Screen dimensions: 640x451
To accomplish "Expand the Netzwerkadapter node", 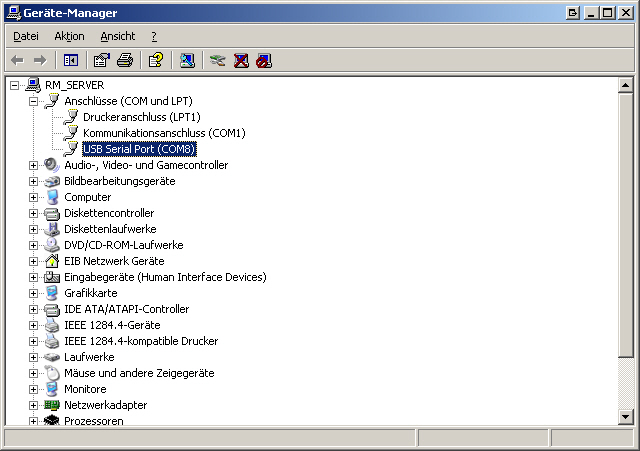I will point(33,405).
